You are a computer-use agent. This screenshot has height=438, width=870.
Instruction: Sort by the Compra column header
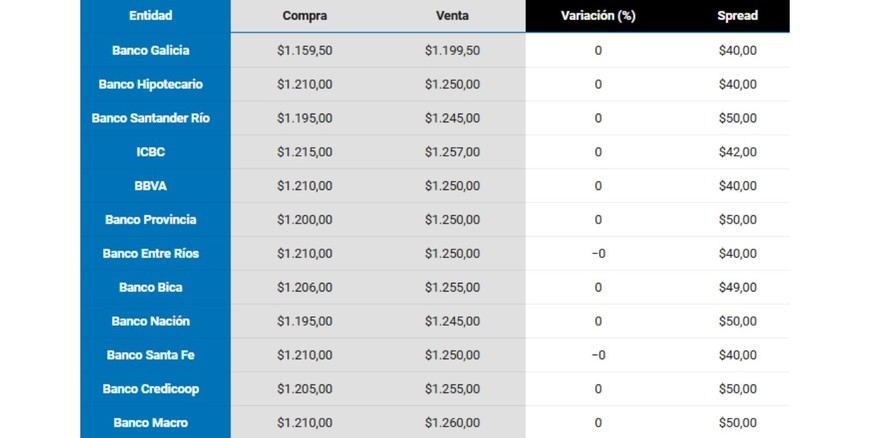305,16
